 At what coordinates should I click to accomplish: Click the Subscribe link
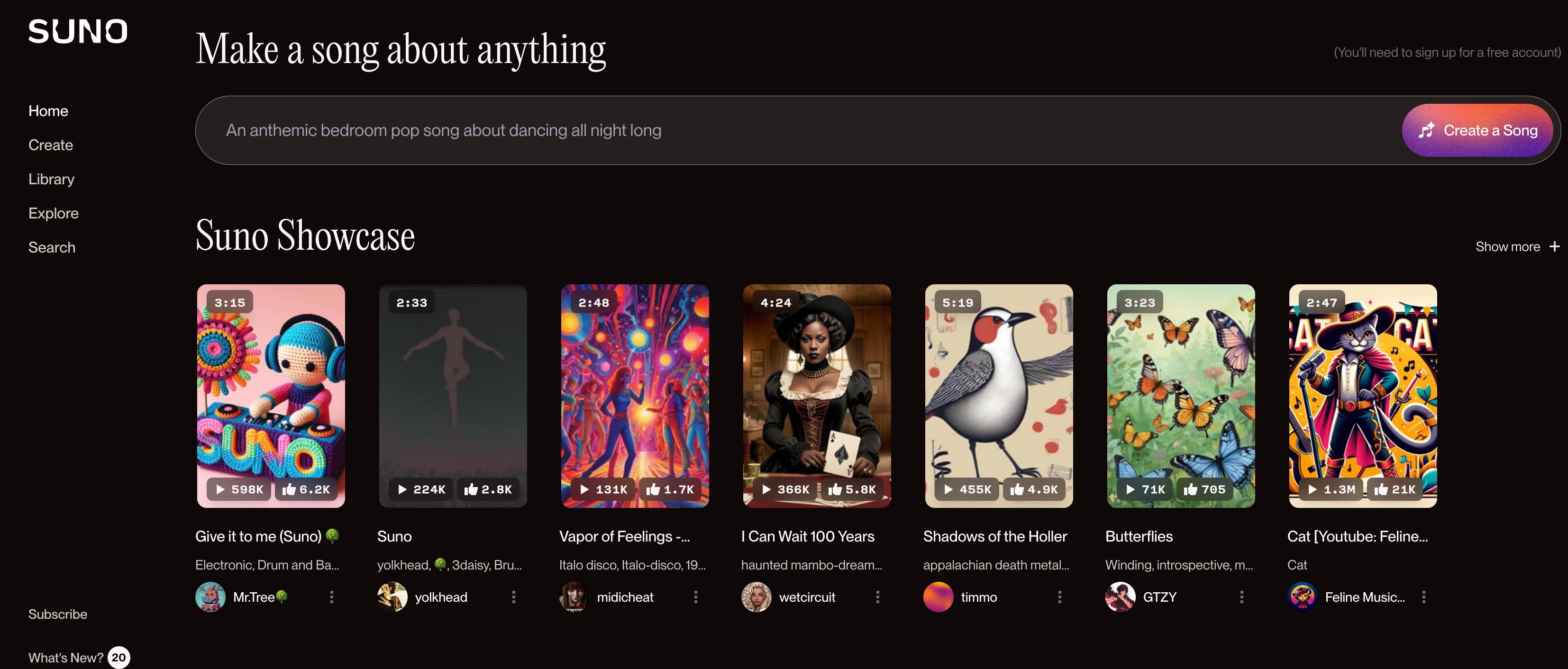[58, 614]
